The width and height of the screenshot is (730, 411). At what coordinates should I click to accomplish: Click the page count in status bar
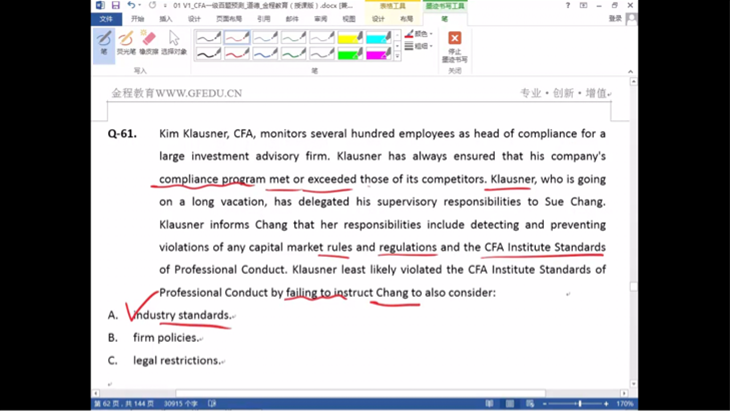click(124, 404)
